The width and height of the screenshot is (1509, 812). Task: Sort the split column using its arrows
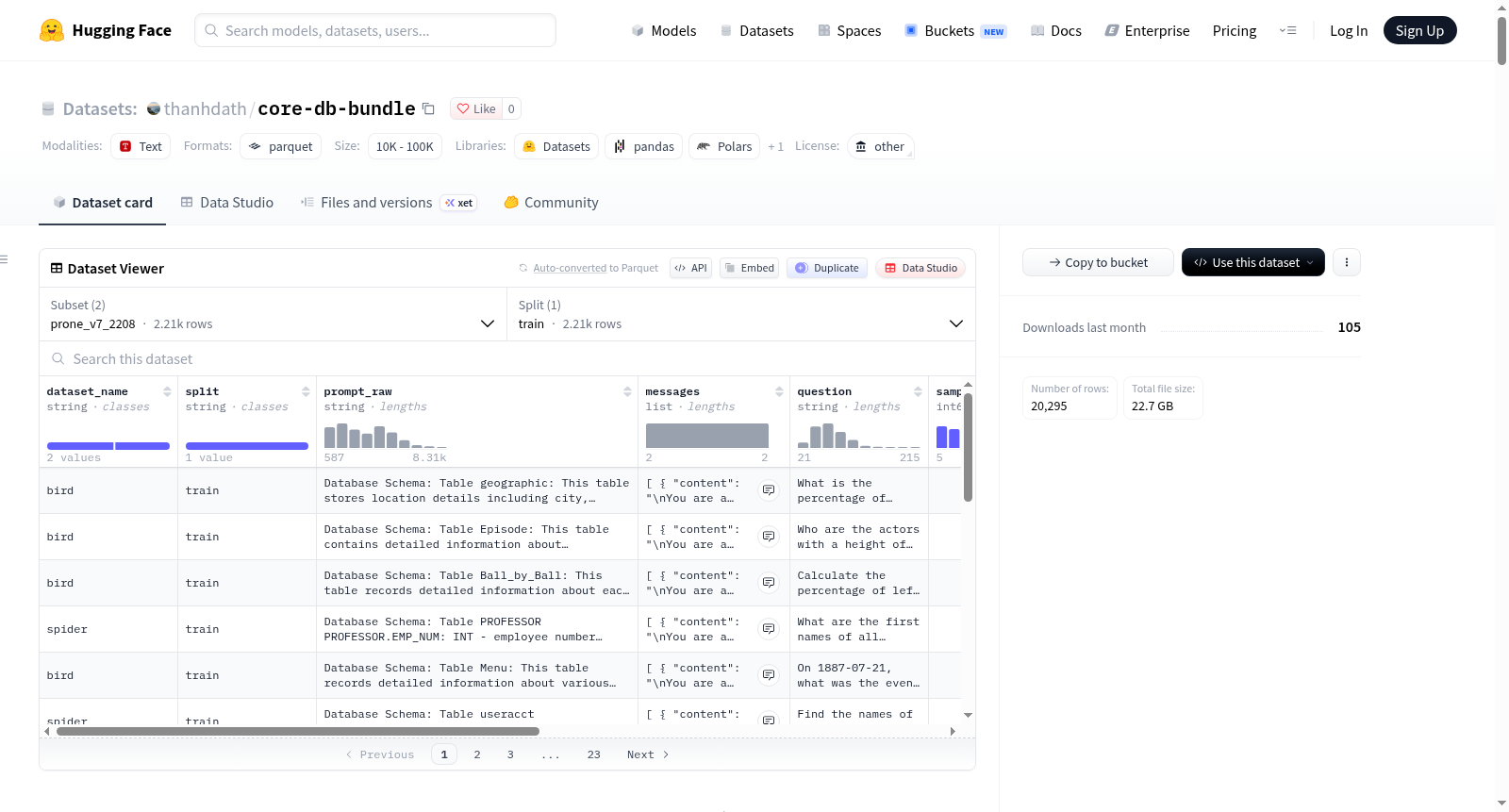coord(306,391)
